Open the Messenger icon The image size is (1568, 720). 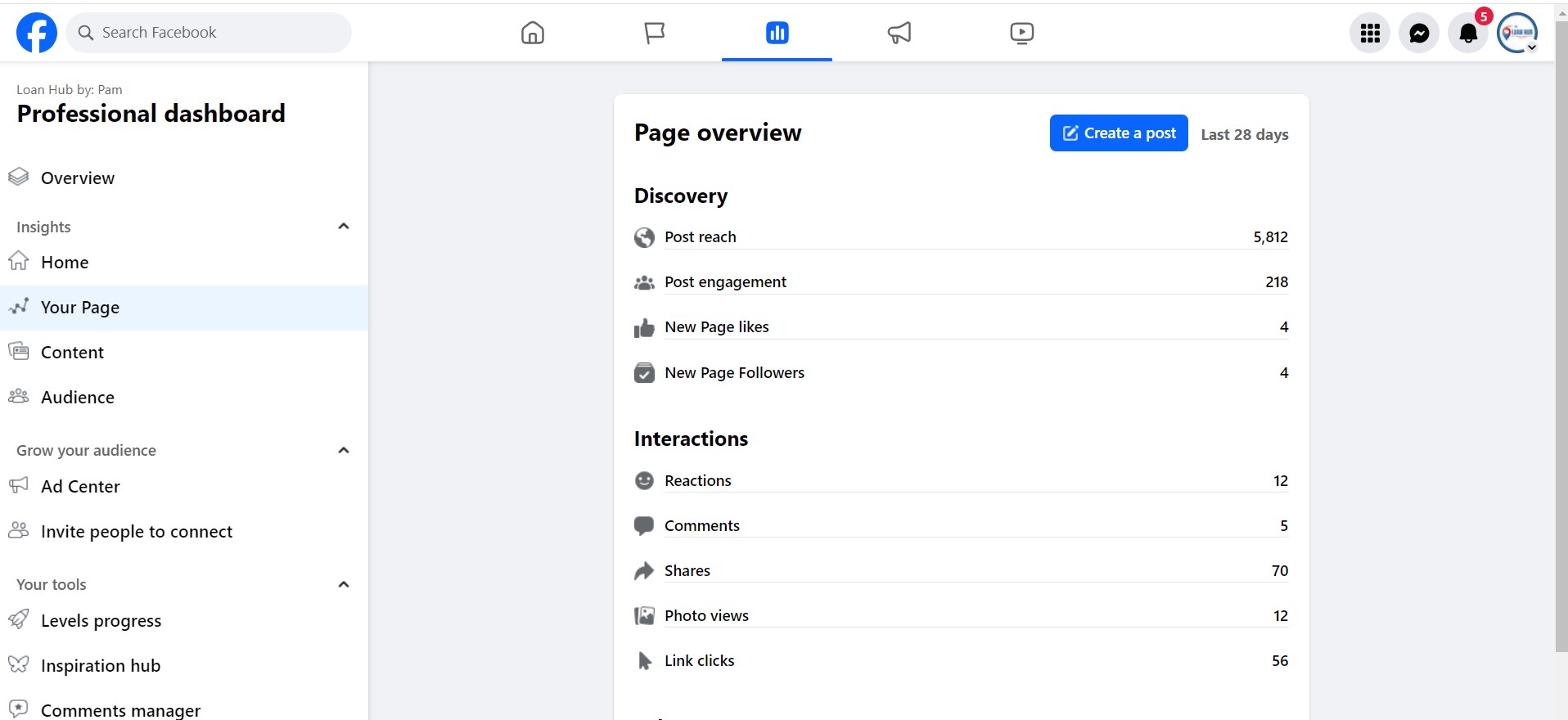(x=1419, y=34)
